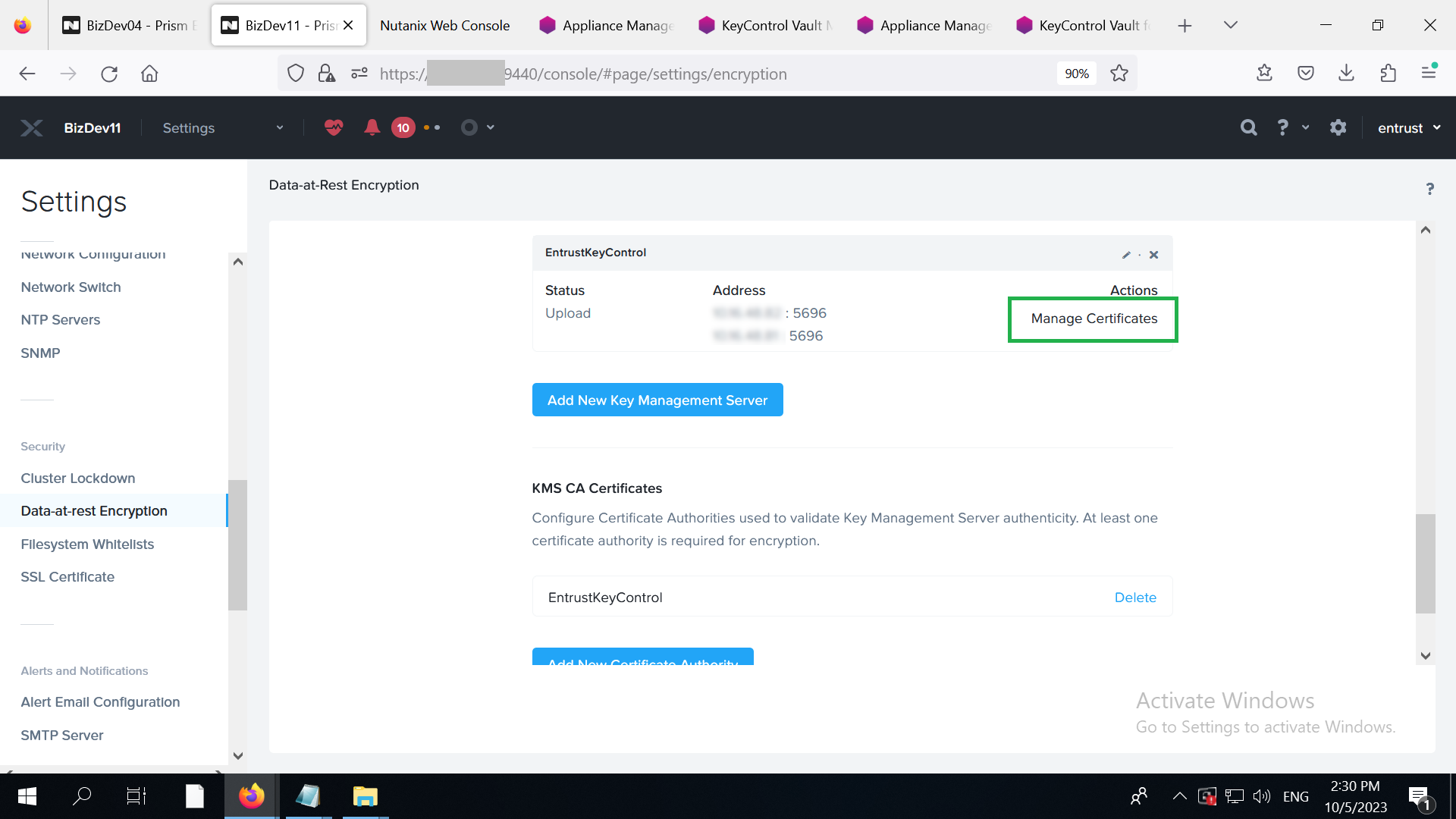The height and width of the screenshot is (819, 1456).
Task: Select SNMP in settings sidebar
Action: click(x=40, y=353)
